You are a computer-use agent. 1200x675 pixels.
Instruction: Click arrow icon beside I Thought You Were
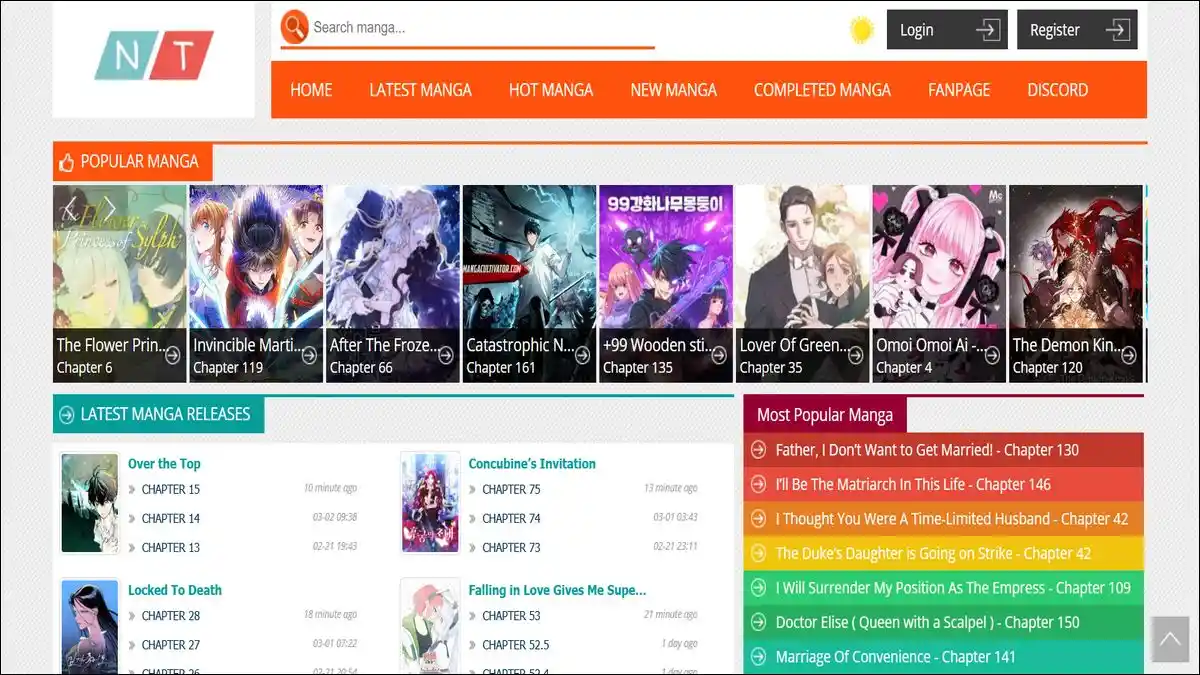point(758,519)
